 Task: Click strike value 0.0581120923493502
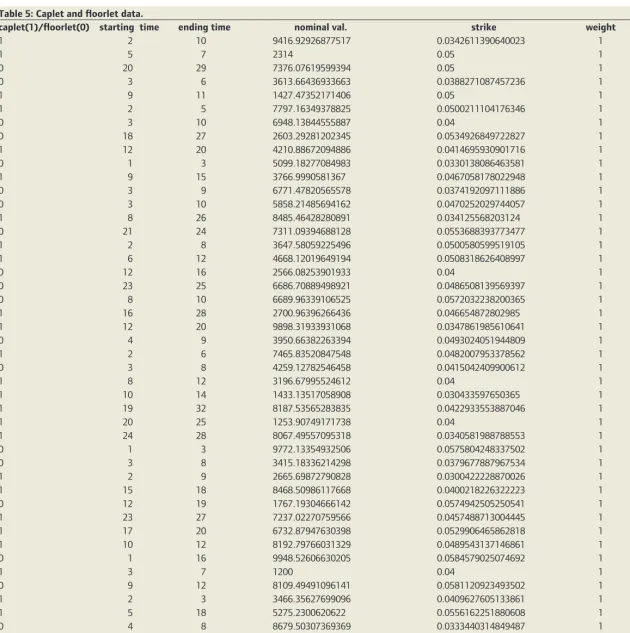[x=481, y=586]
